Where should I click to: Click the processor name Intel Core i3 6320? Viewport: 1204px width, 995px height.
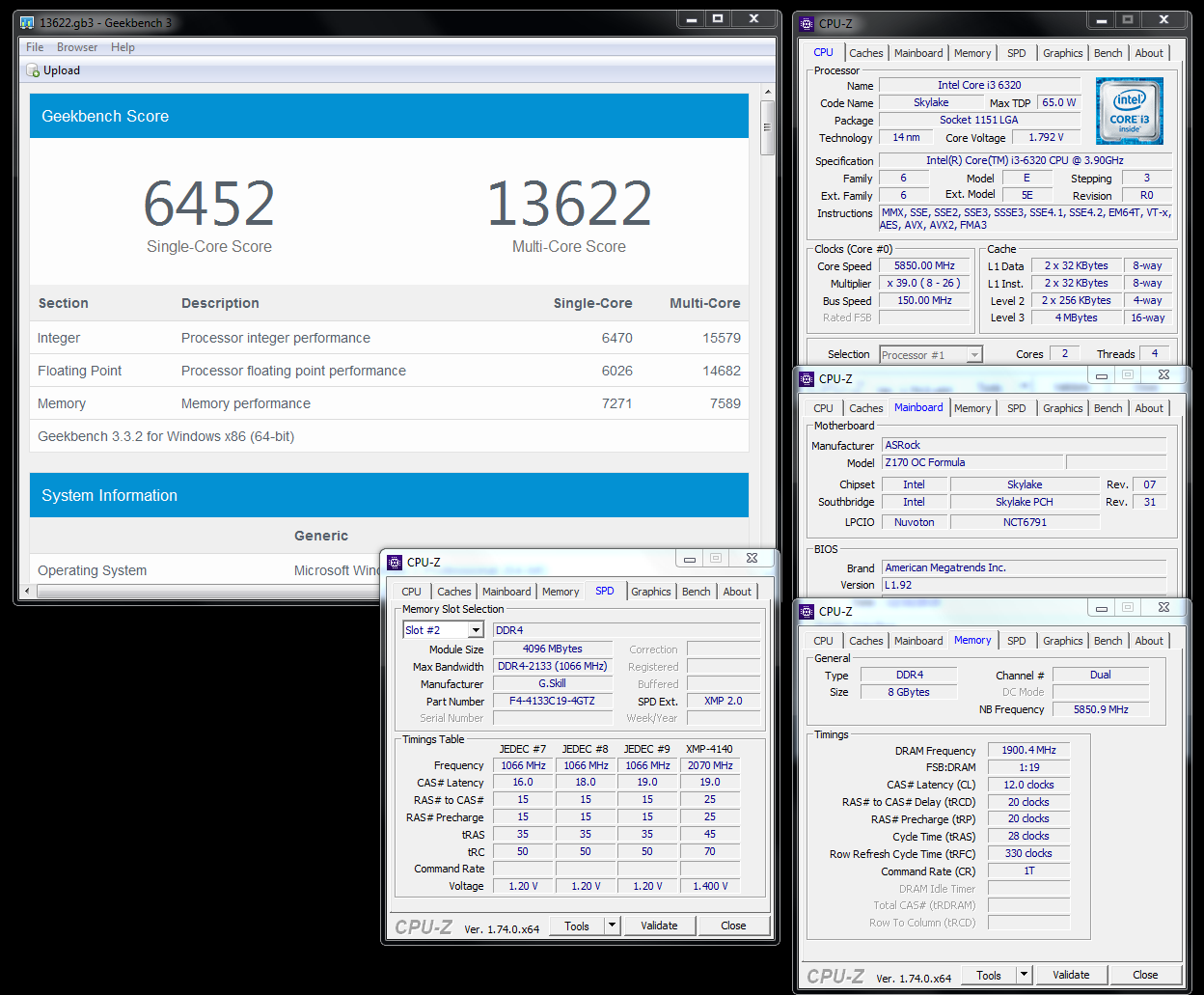click(979, 85)
